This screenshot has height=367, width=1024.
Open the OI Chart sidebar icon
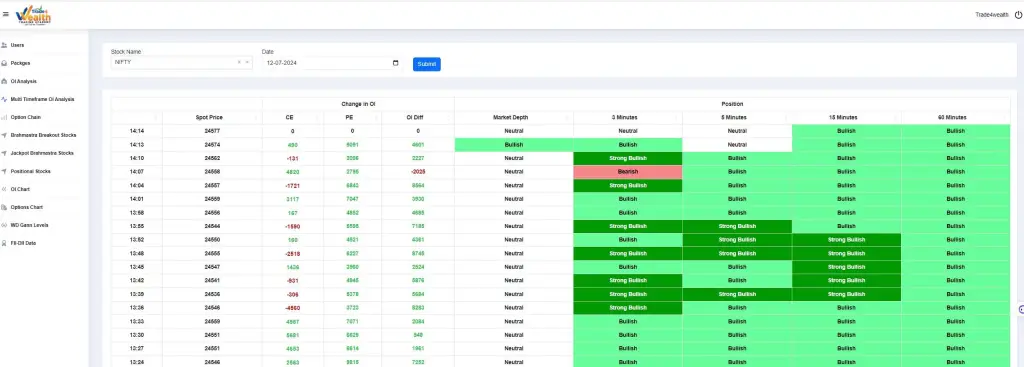[5, 189]
